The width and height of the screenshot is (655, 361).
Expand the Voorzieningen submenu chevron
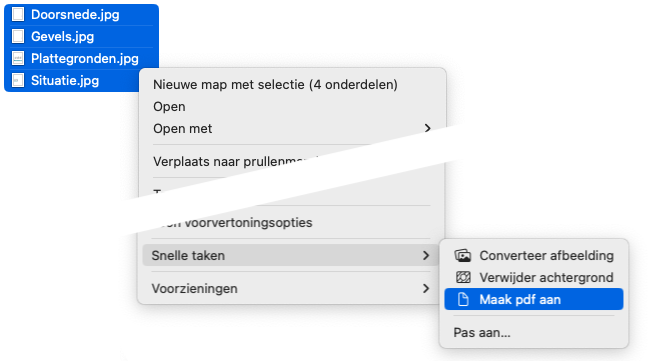[426, 288]
